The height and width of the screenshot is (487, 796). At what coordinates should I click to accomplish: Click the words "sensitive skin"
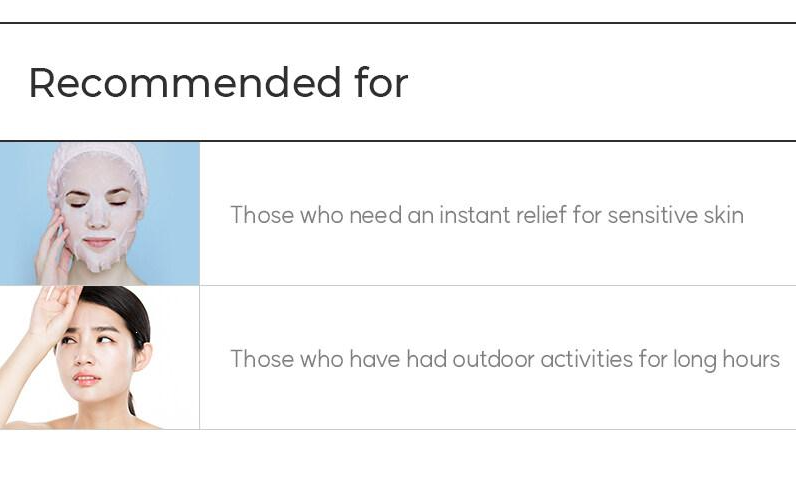676,215
